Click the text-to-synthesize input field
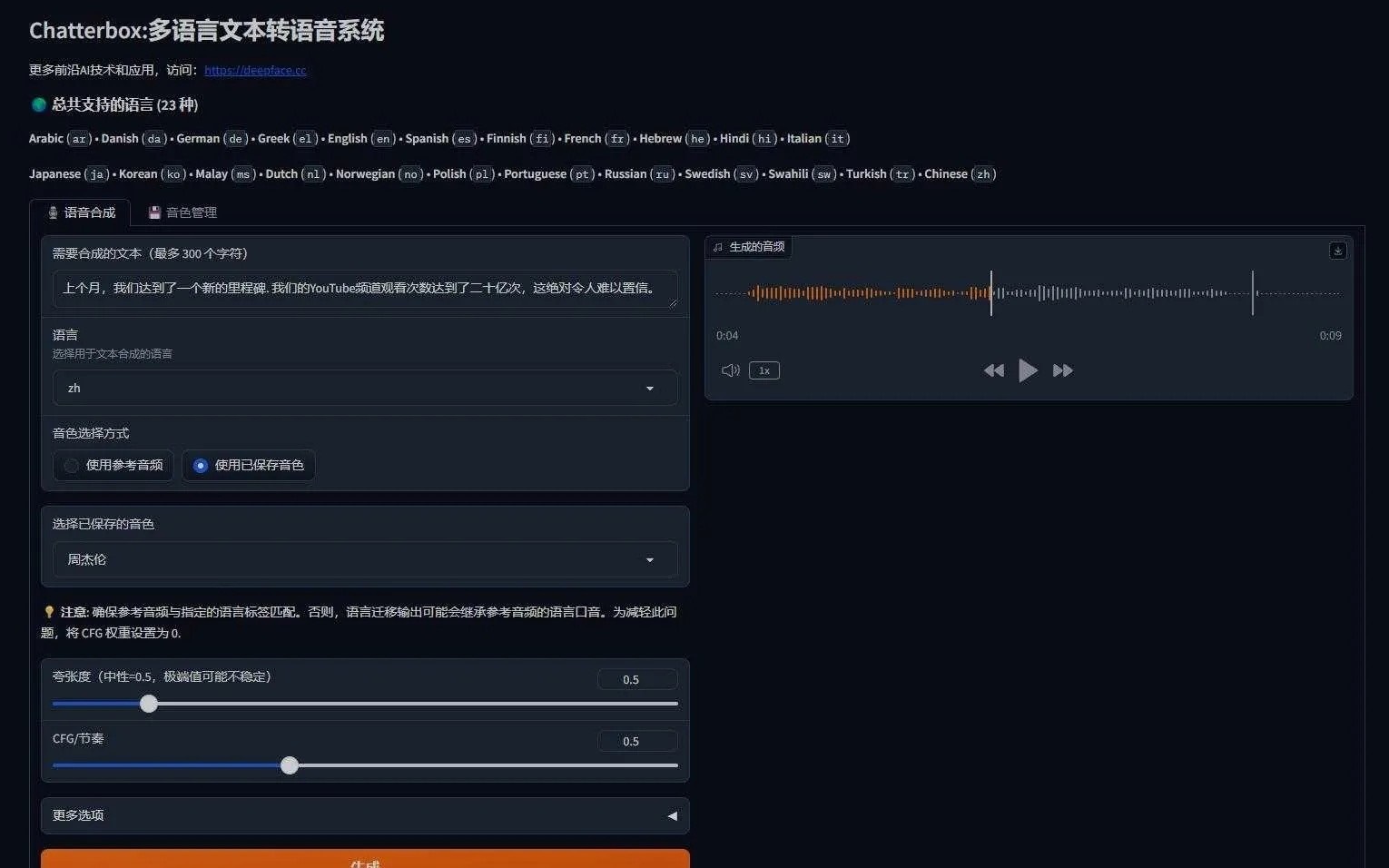The height and width of the screenshot is (868, 1389). (364, 289)
